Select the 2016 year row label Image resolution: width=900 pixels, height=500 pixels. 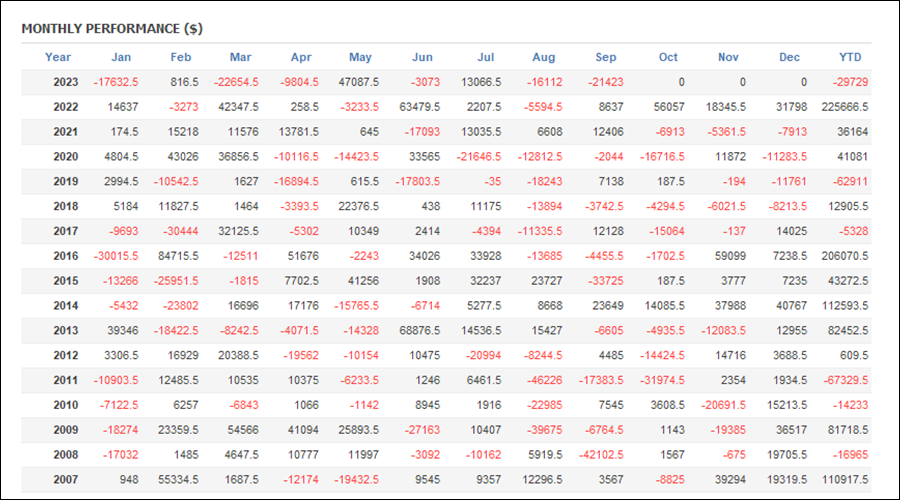pyautogui.click(x=66, y=256)
